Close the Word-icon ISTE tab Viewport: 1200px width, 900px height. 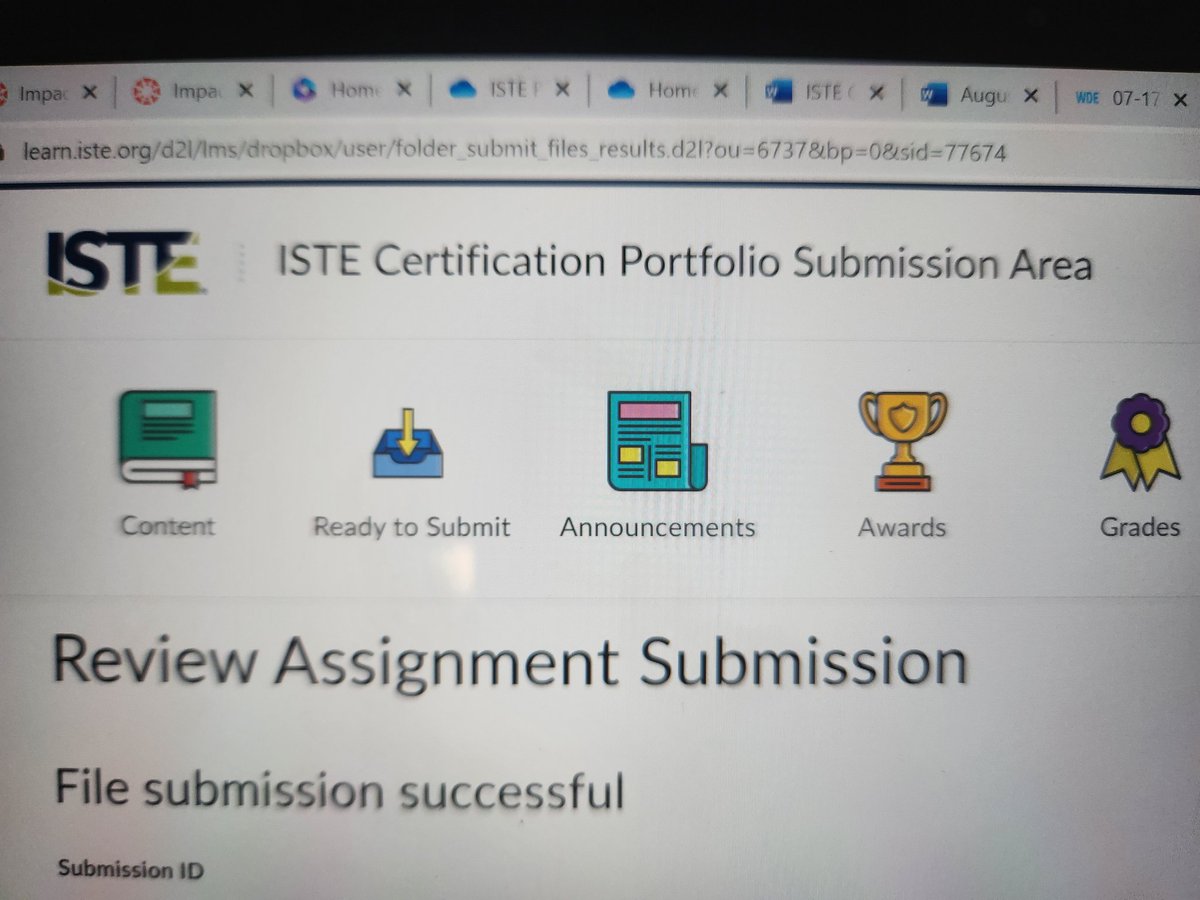point(876,94)
